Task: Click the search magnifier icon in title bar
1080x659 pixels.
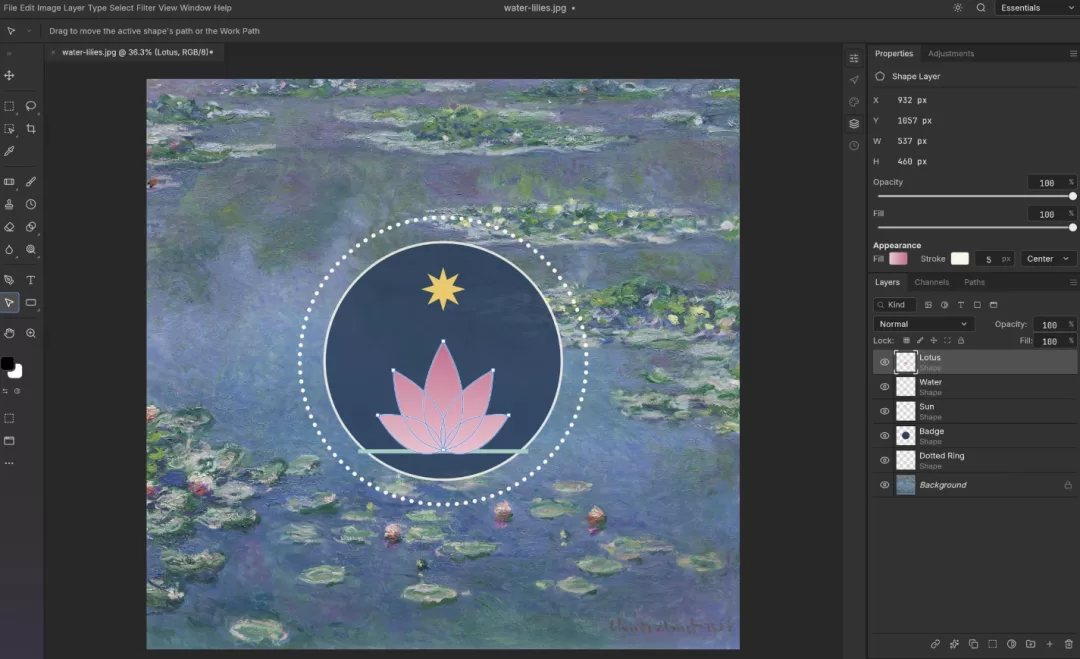Action: pyautogui.click(x=981, y=8)
